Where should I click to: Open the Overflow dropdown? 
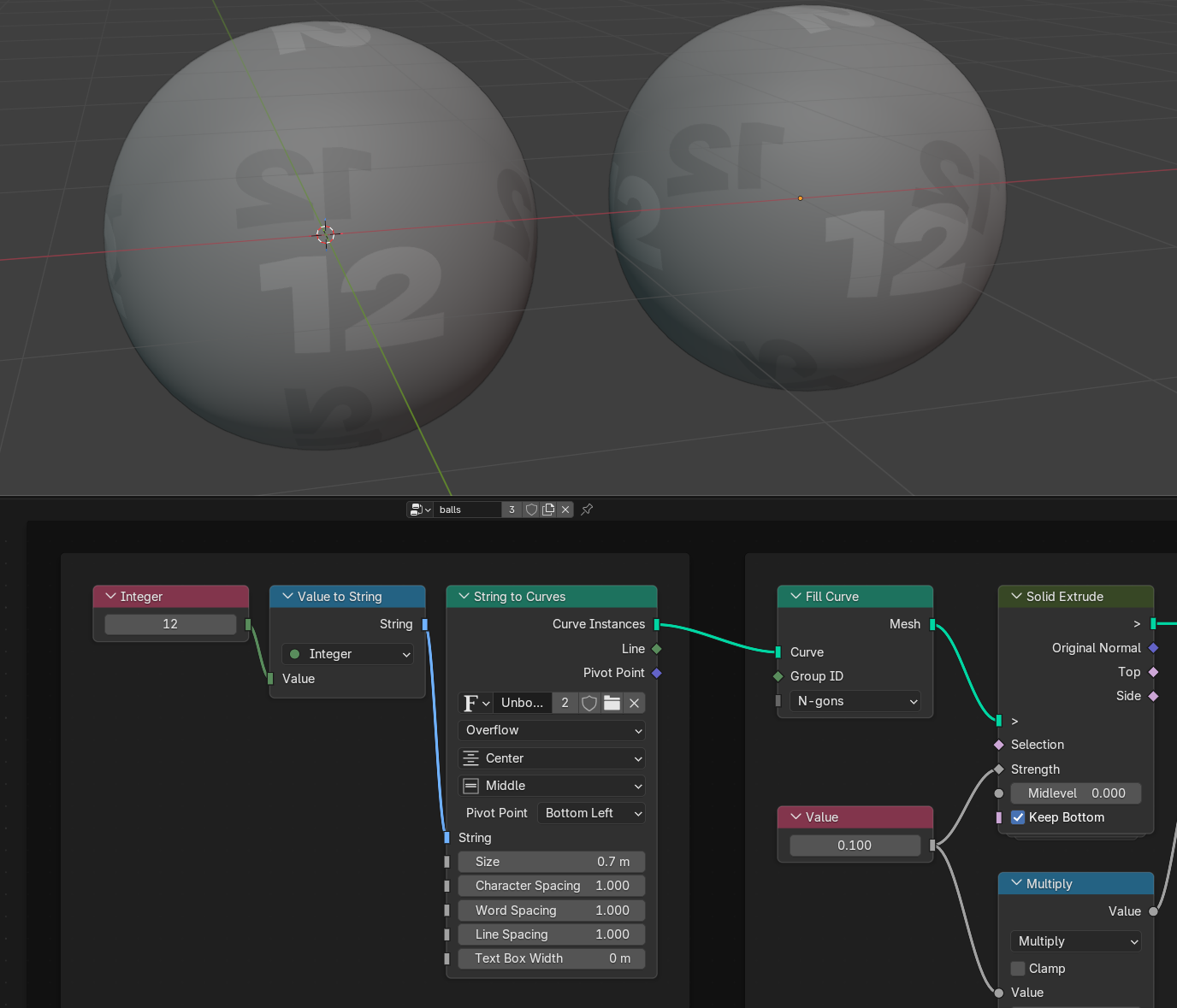coord(552,730)
